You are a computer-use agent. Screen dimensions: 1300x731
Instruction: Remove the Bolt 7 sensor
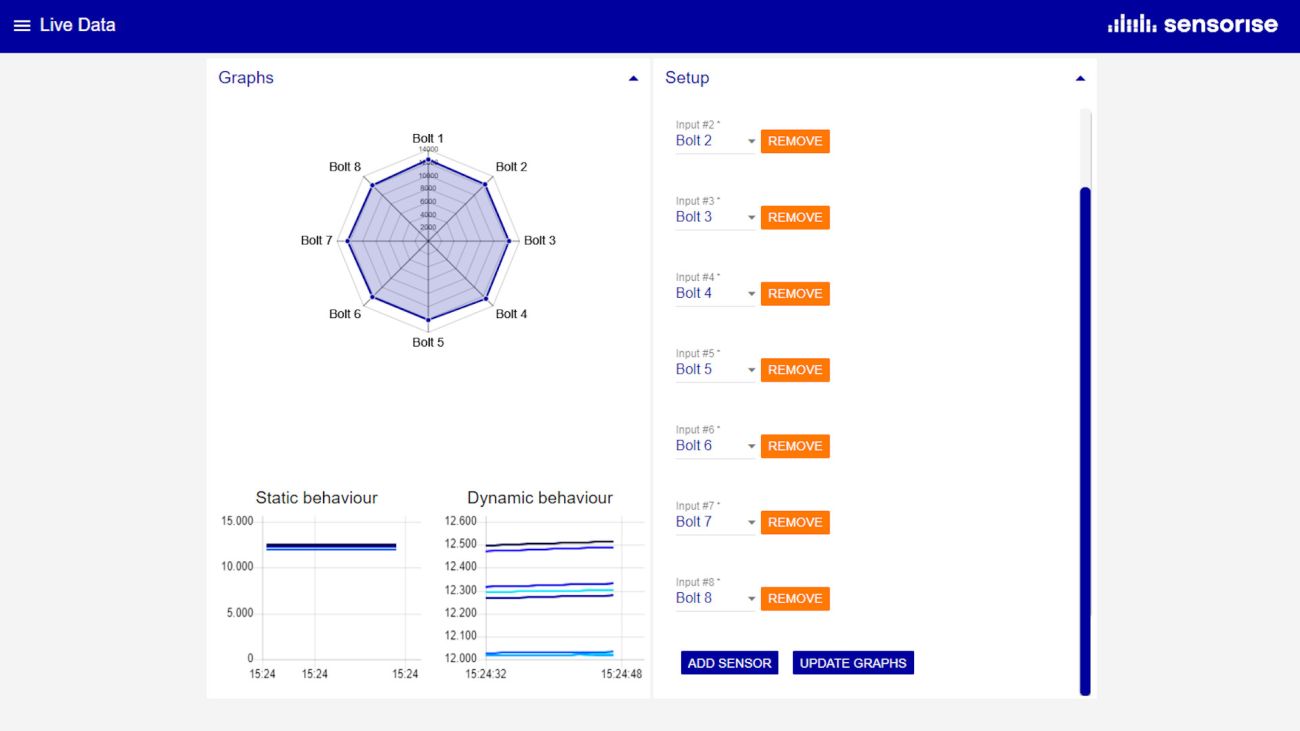(795, 522)
